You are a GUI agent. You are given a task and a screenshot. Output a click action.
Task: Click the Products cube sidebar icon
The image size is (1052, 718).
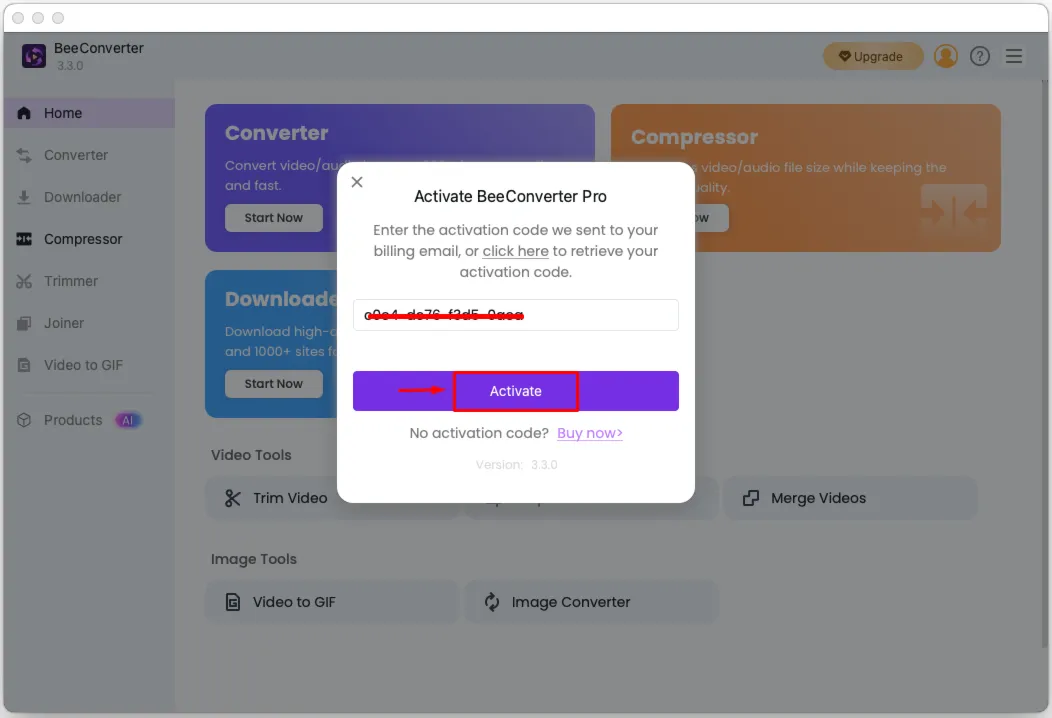point(24,420)
